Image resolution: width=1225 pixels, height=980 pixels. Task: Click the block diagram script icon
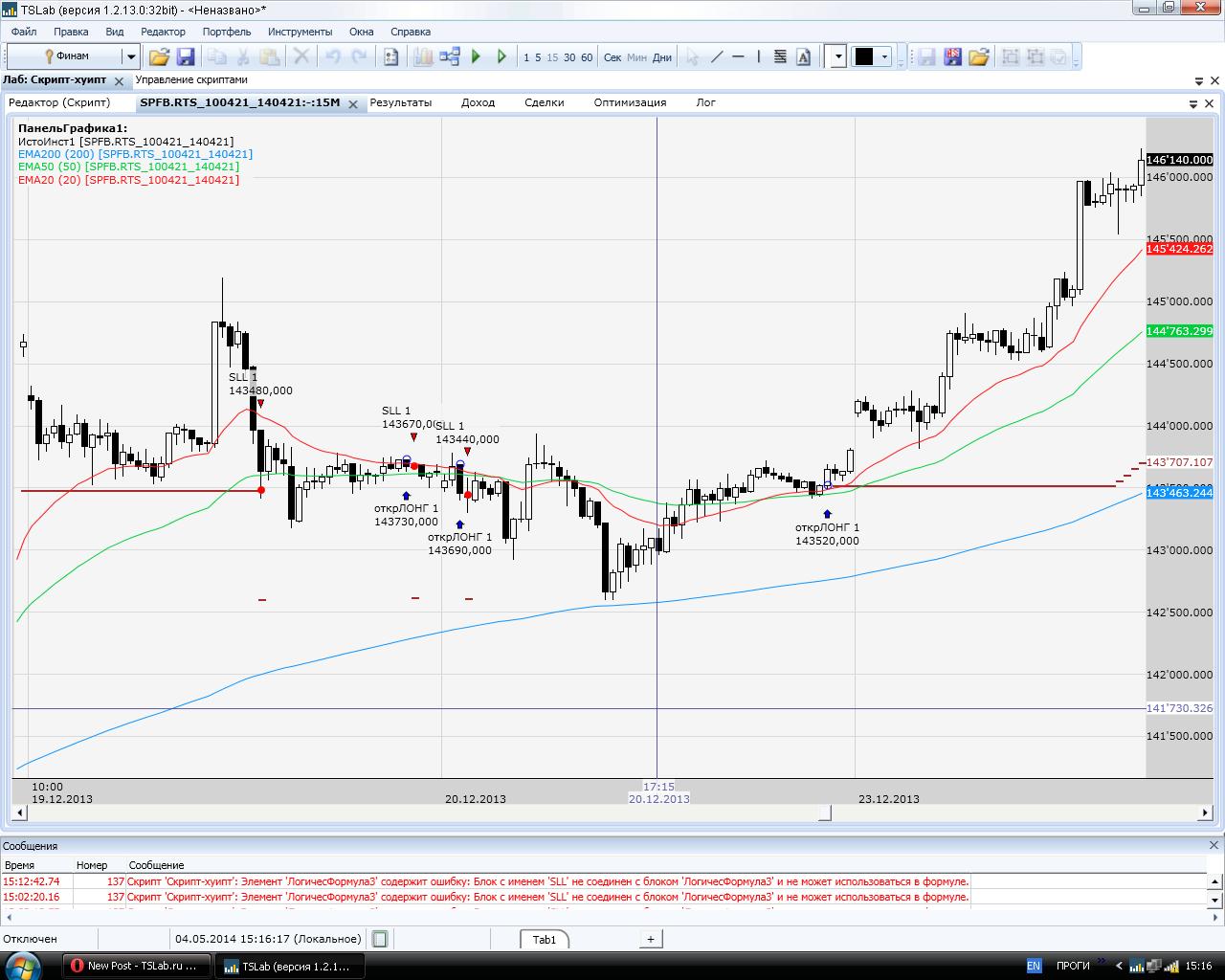point(450,56)
